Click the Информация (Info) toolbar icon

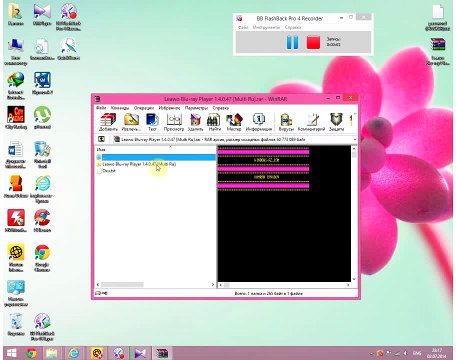pyautogui.click(x=259, y=122)
